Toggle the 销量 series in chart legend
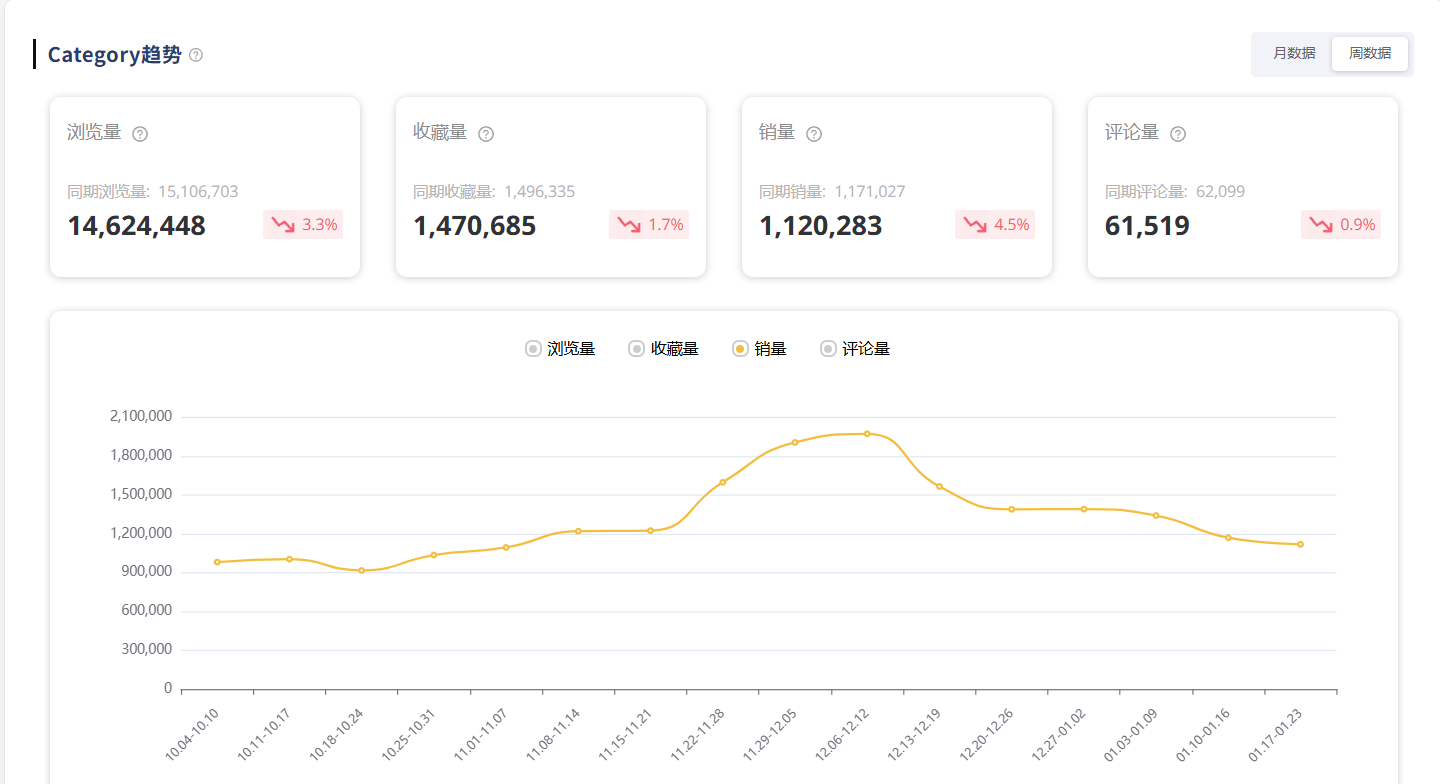 pos(759,349)
